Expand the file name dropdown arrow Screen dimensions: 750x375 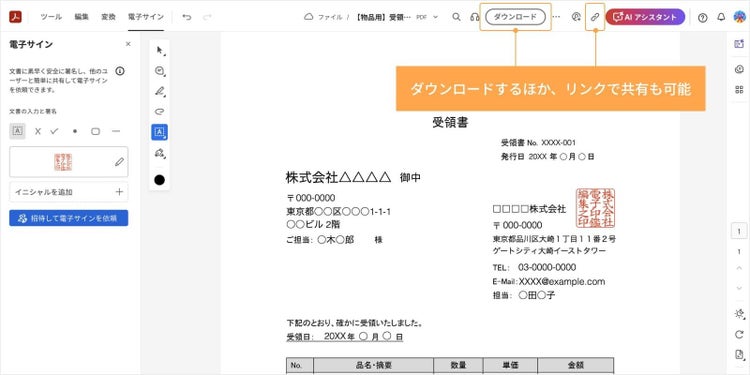pos(435,17)
